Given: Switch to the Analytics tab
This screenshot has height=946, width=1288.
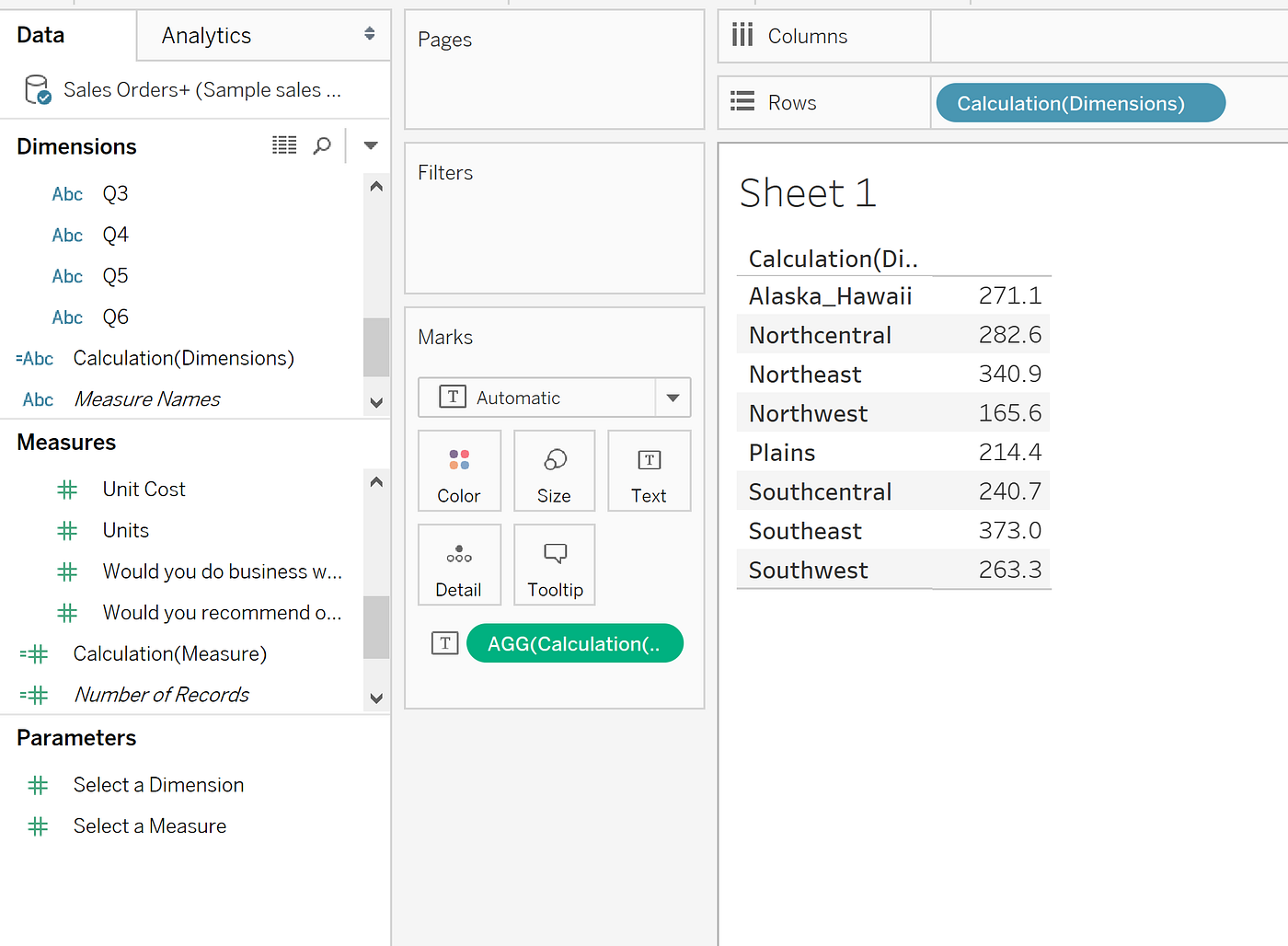Looking at the screenshot, I should tap(205, 35).
